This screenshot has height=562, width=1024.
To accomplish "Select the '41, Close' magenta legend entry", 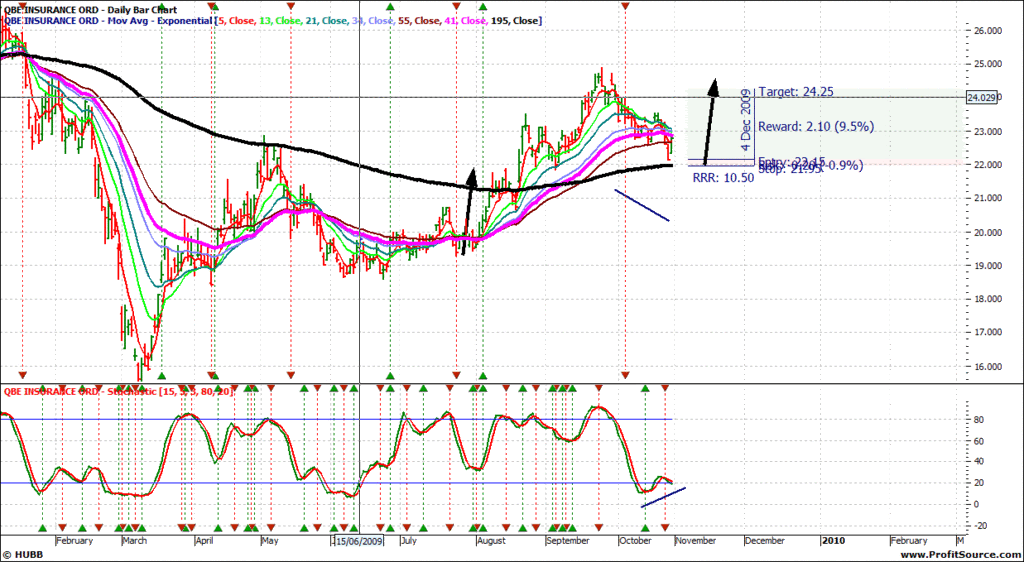I will 465,21.
